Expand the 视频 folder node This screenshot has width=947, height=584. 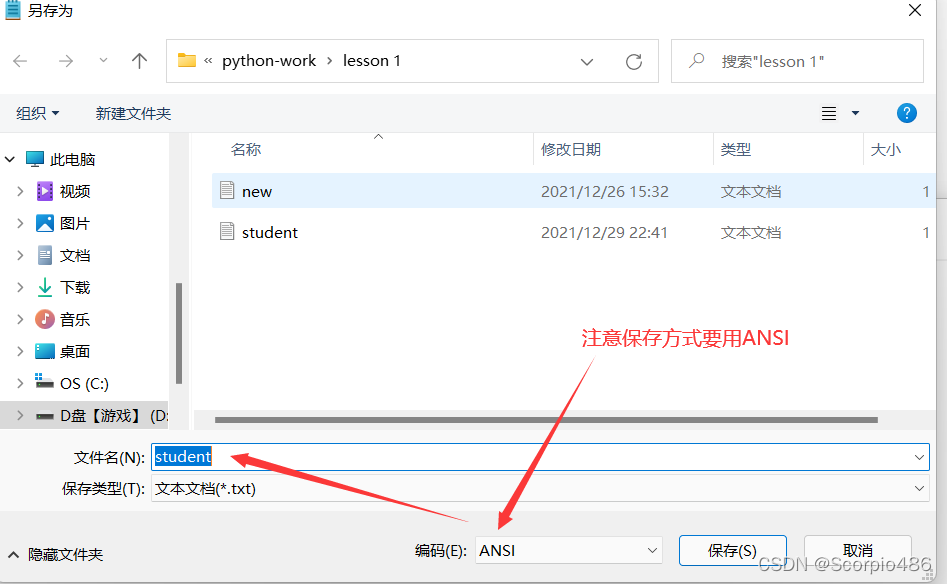pyautogui.click(x=20, y=191)
